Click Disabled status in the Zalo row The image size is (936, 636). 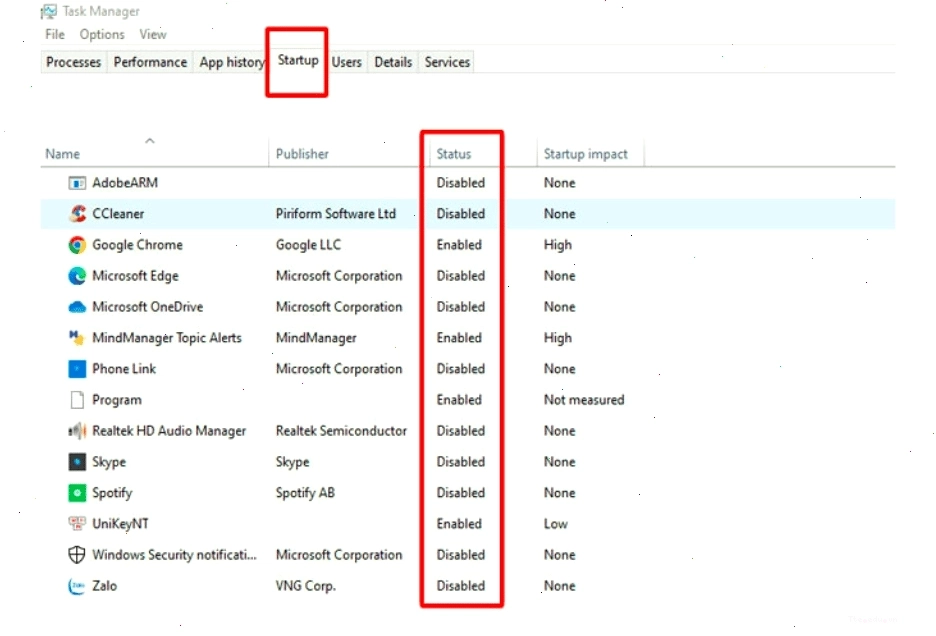point(460,586)
